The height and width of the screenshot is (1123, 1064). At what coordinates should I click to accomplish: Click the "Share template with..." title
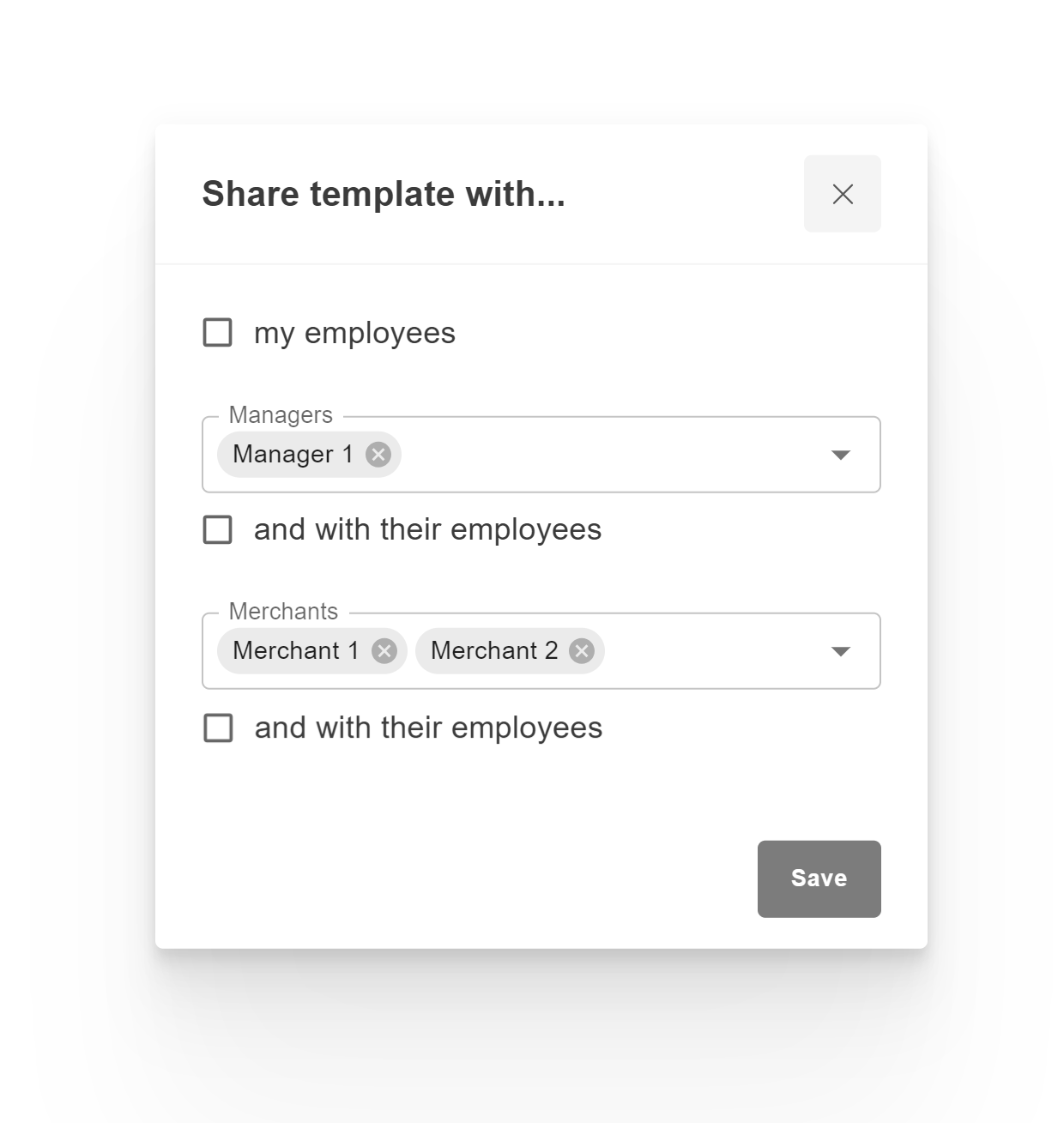(x=384, y=194)
